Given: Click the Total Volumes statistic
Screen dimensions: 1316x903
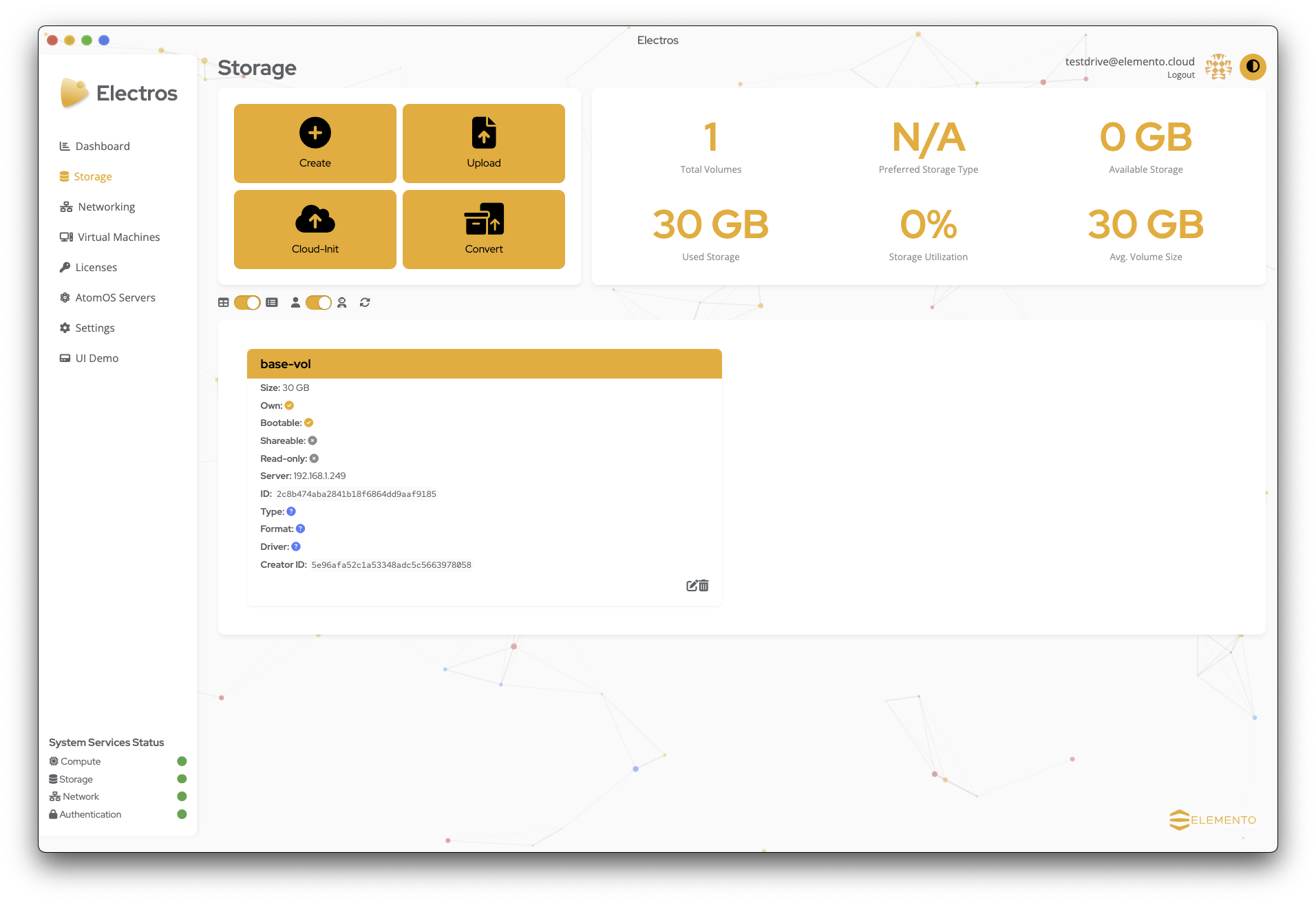Looking at the screenshot, I should [x=710, y=147].
